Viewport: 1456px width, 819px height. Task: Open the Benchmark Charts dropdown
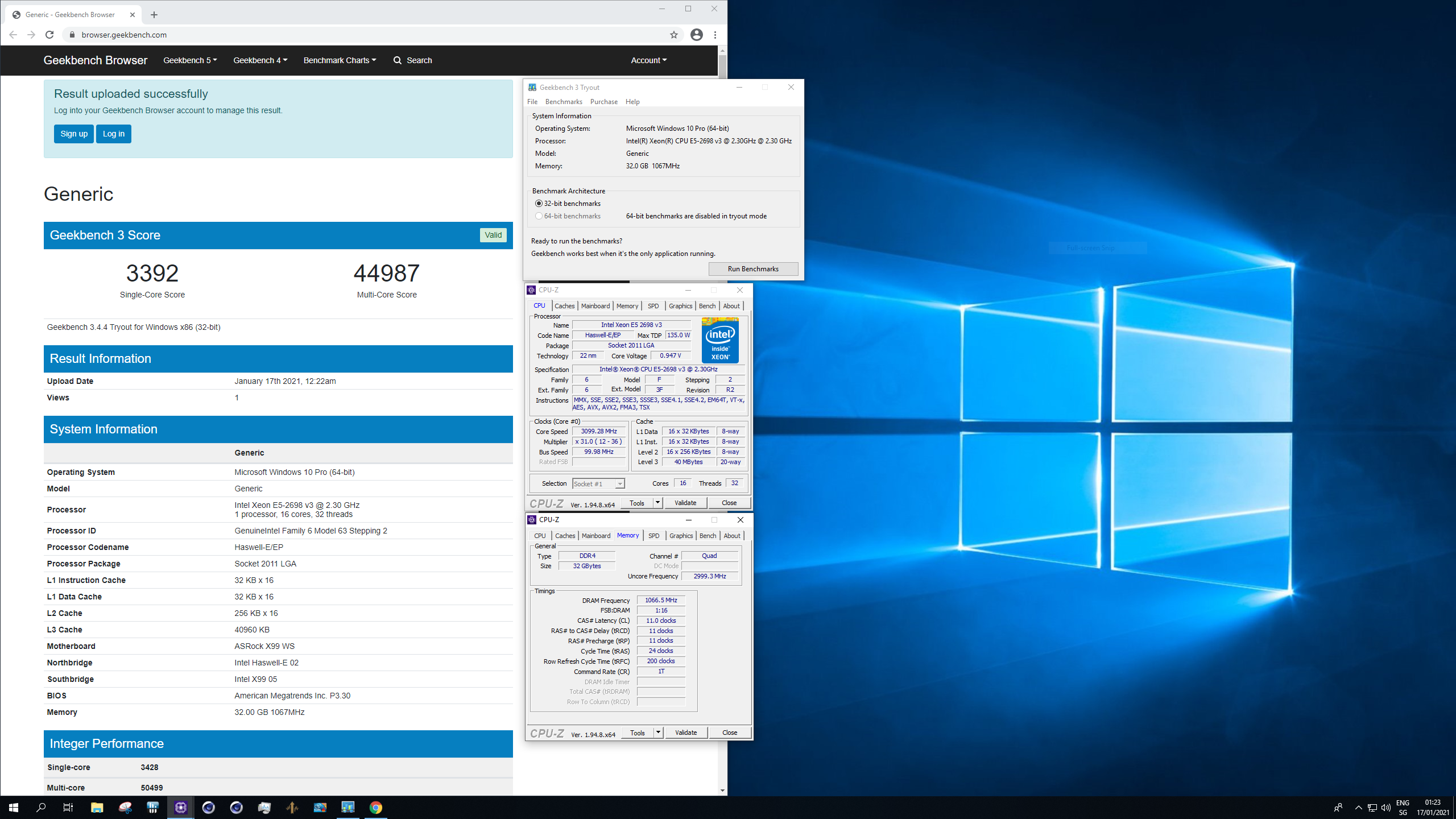click(x=340, y=60)
